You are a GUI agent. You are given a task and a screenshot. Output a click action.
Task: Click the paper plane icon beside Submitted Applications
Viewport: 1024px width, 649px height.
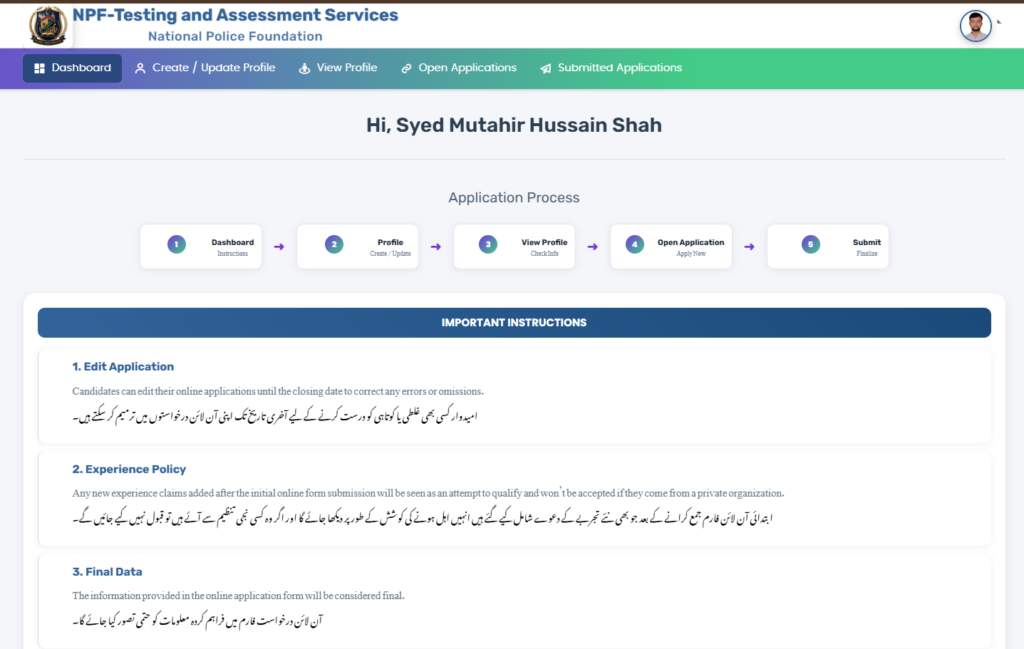(x=545, y=69)
